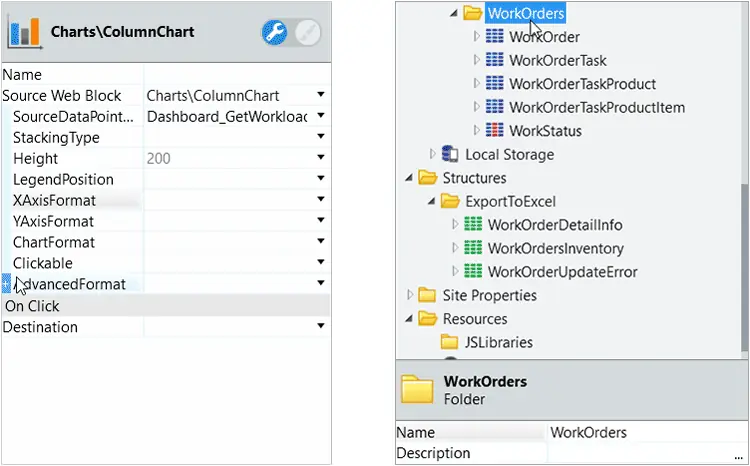Expand the Local Storage node
The width and height of the screenshot is (750, 466).
432,154
